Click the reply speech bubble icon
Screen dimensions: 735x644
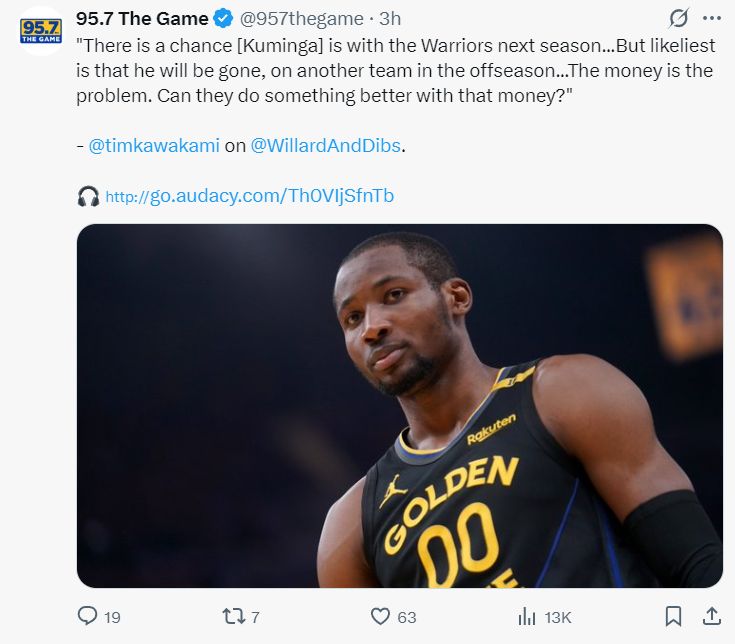click(87, 616)
